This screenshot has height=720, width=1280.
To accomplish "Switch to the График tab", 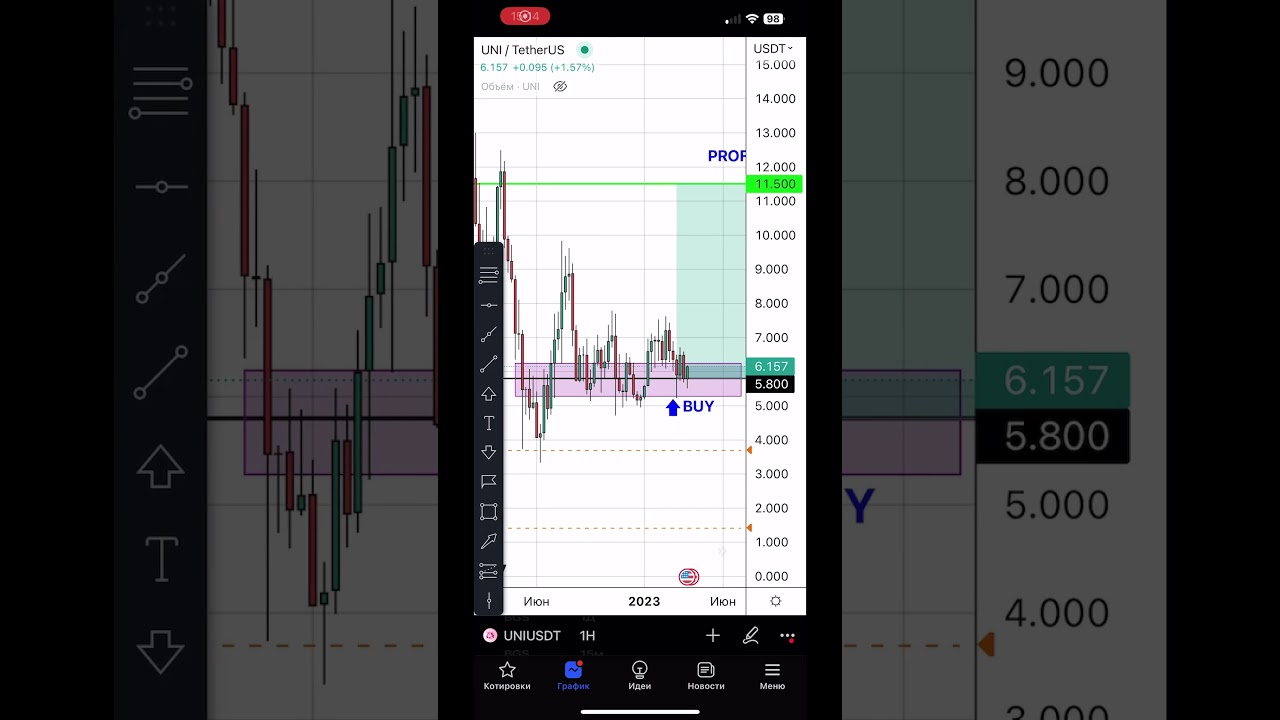I will [573, 675].
